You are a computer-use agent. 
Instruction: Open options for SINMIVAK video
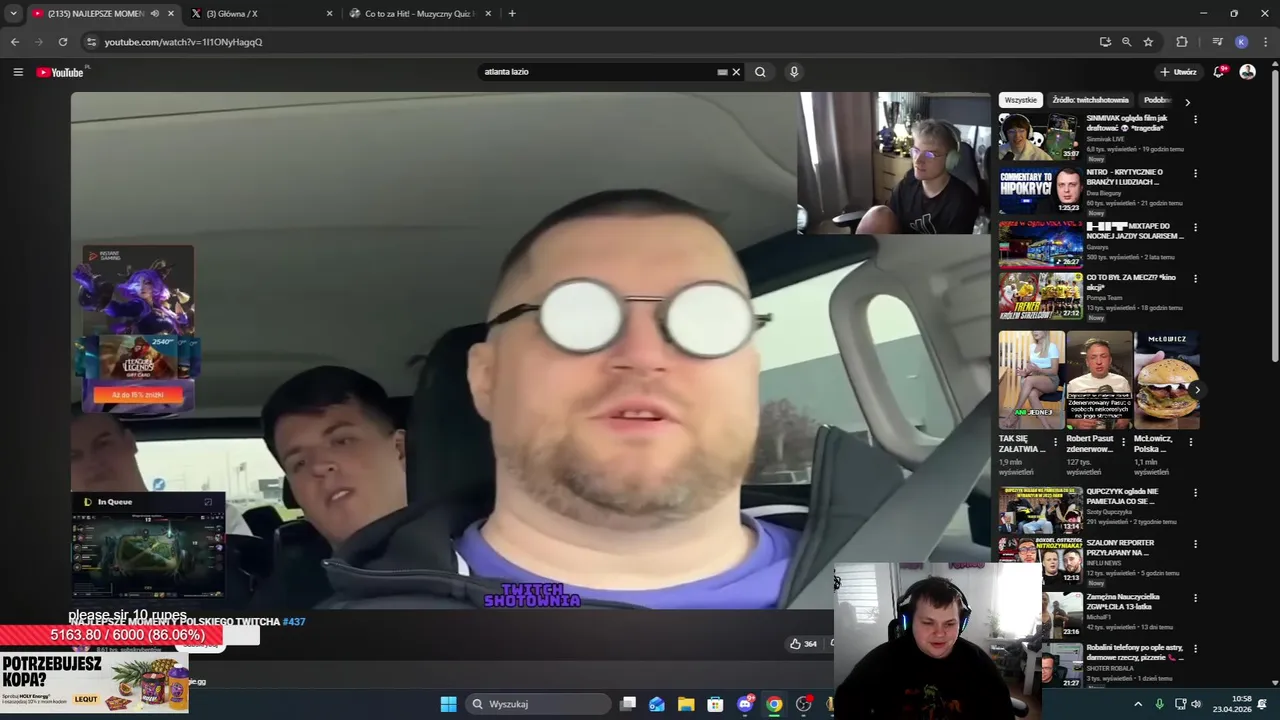click(1195, 119)
